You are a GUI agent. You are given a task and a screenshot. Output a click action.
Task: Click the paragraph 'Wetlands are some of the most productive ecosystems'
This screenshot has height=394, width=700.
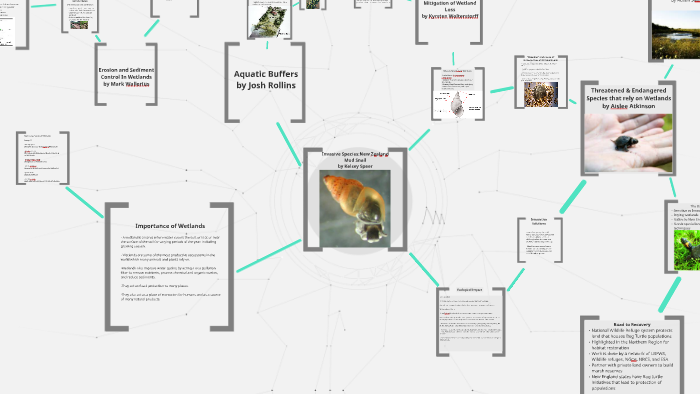click(x=168, y=257)
